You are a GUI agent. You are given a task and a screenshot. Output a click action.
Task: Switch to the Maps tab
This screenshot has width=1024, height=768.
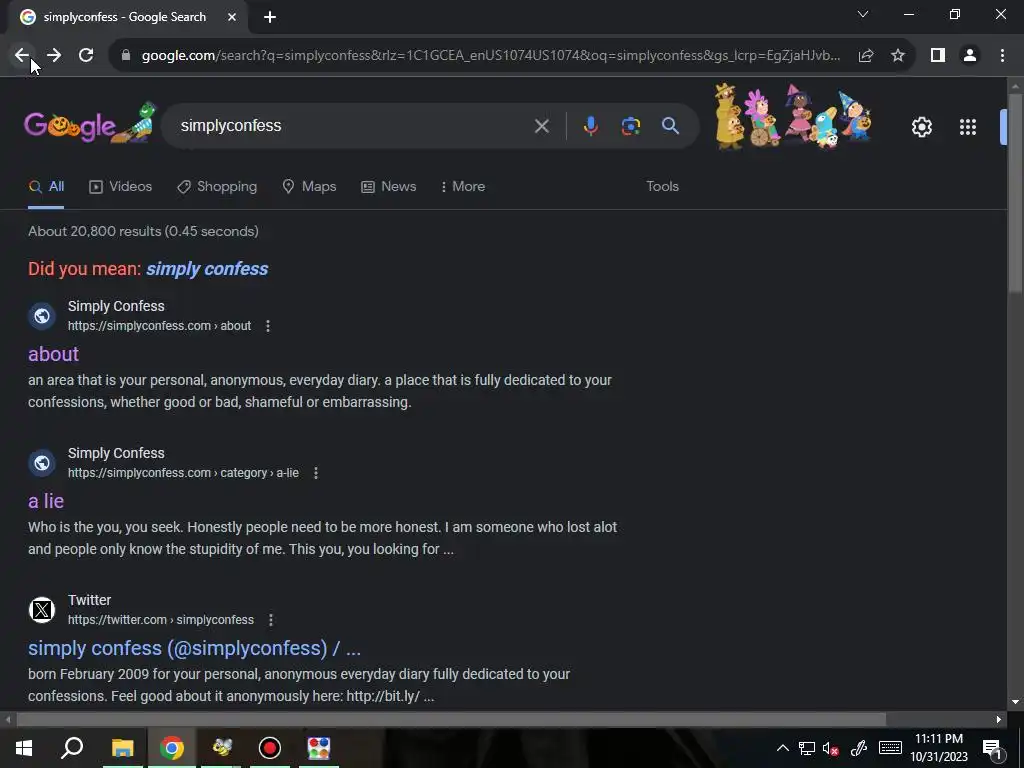point(309,187)
